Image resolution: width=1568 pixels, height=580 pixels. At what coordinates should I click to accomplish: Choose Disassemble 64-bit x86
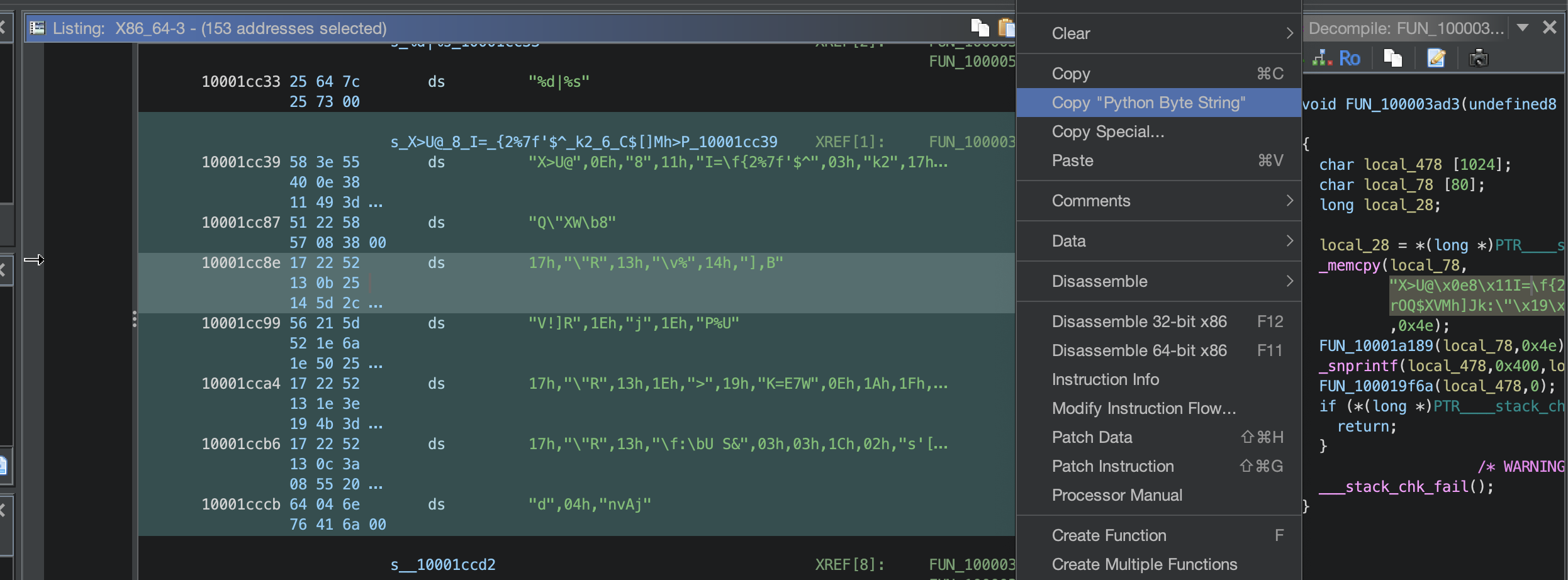click(1159, 350)
